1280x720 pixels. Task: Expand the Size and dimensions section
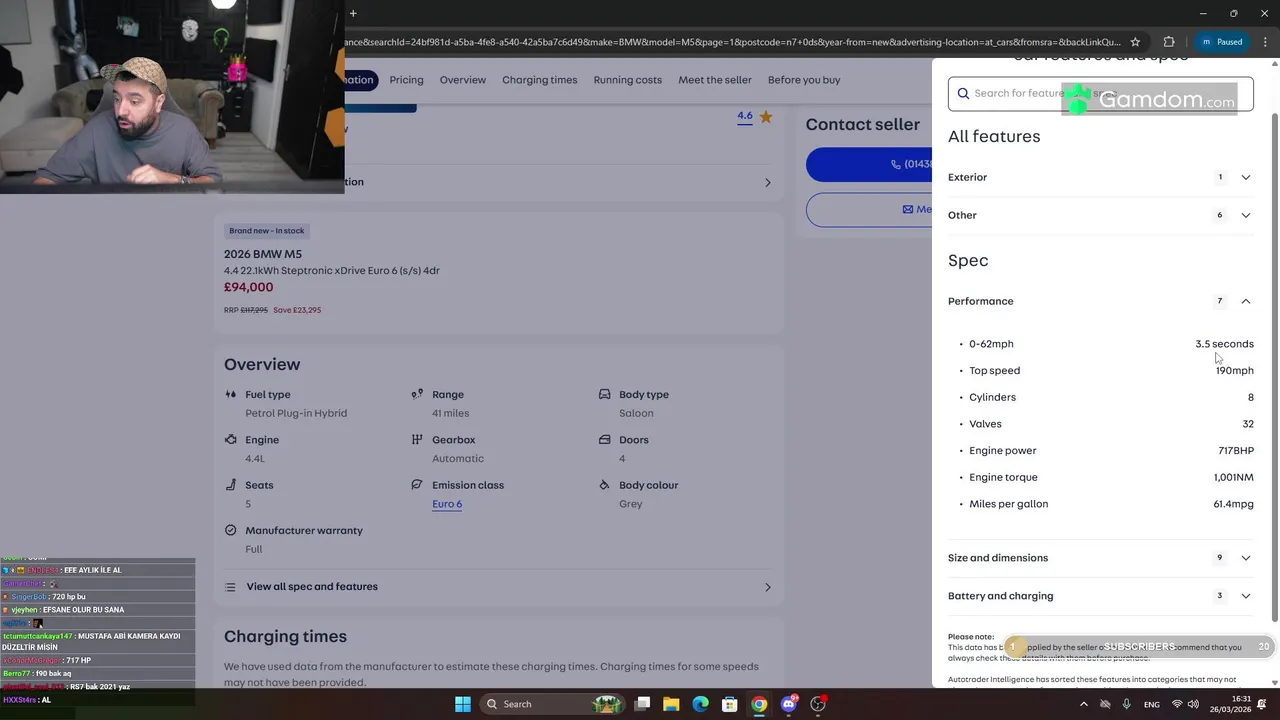point(1100,558)
